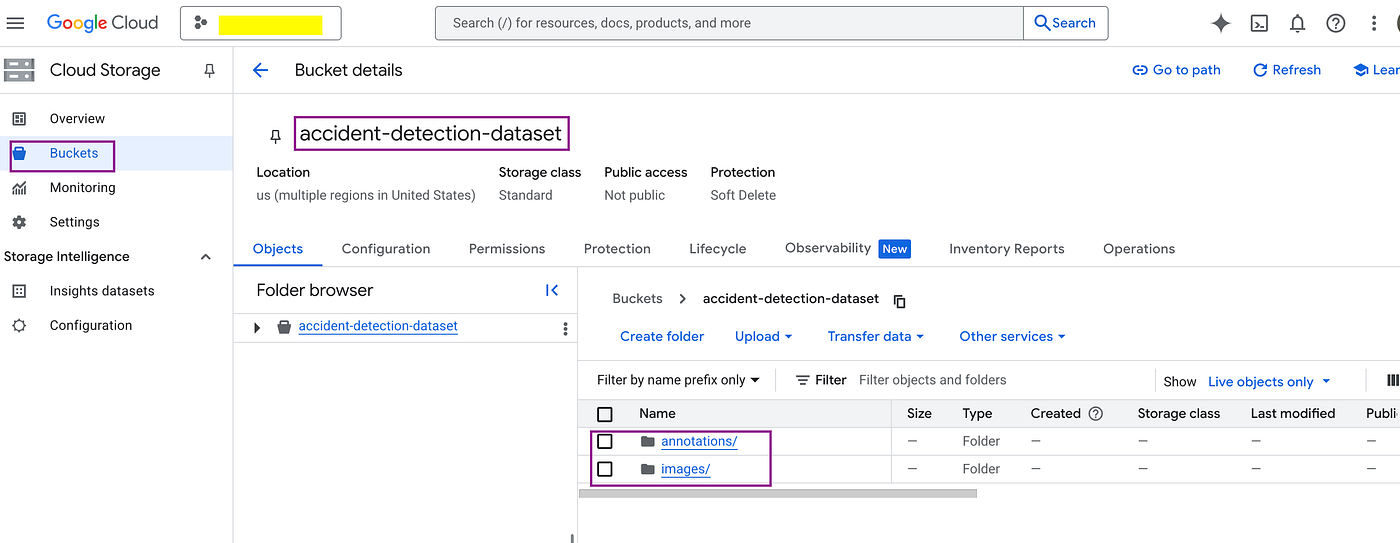
Task: Focus the top search resources field
Action: point(730,23)
